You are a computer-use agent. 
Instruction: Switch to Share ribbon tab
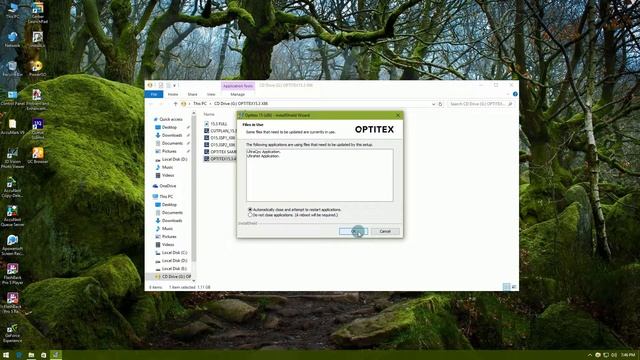(192, 94)
